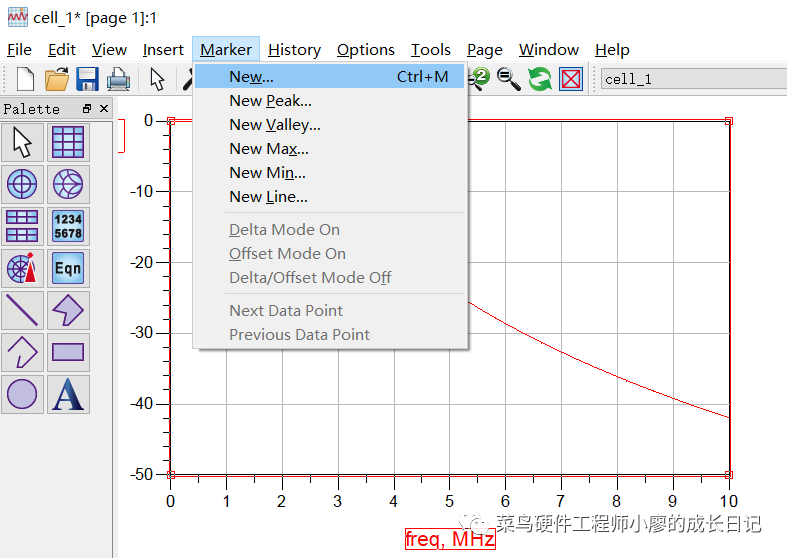Select the line drawing tool

(x=22, y=310)
